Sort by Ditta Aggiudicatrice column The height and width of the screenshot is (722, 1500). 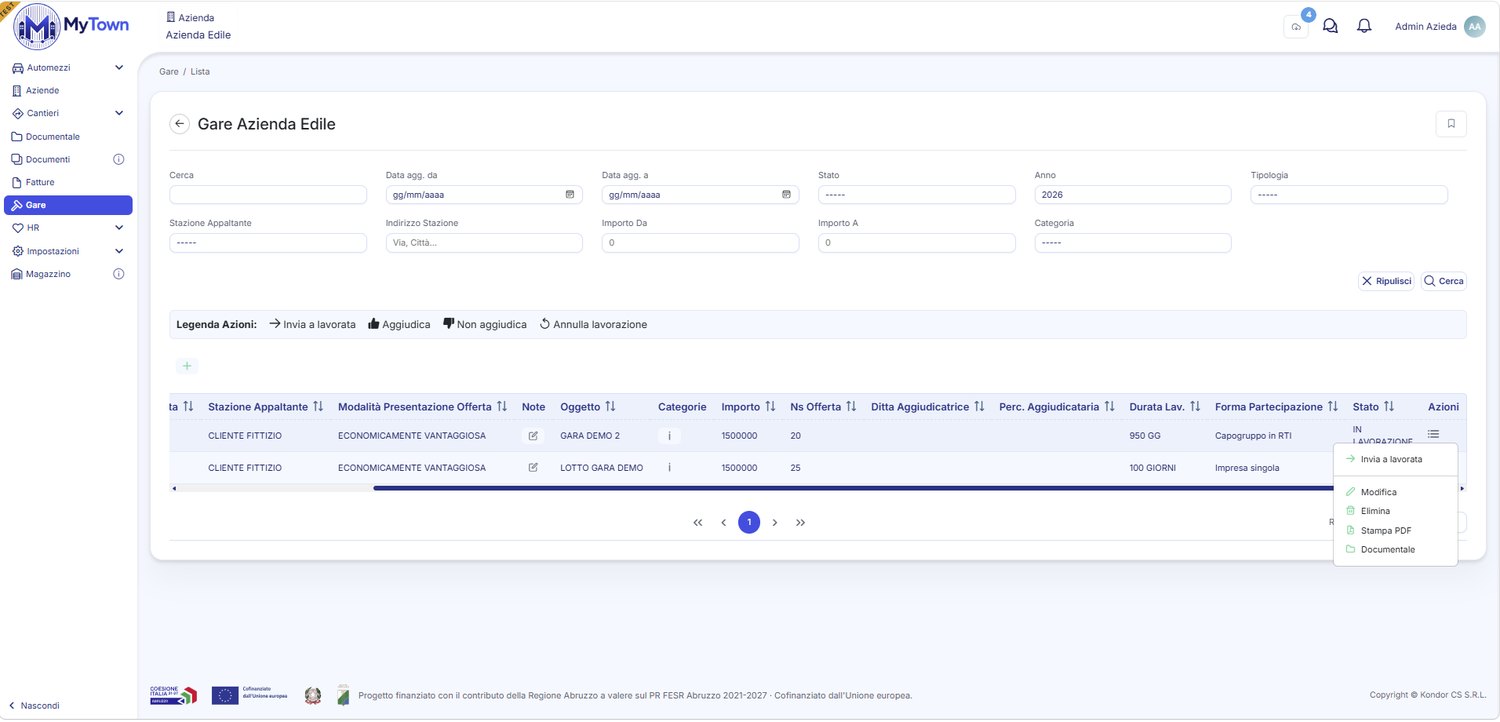pos(979,407)
